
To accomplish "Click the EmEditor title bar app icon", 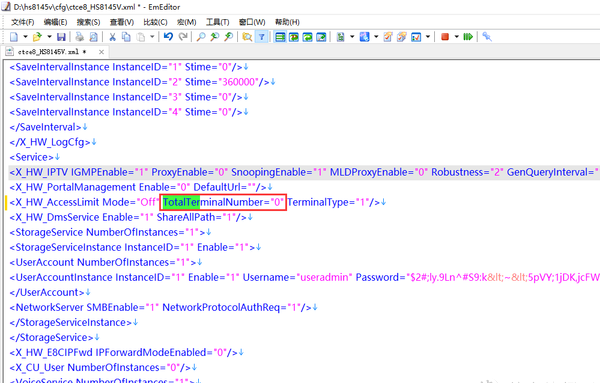I will [x=6, y=7].
